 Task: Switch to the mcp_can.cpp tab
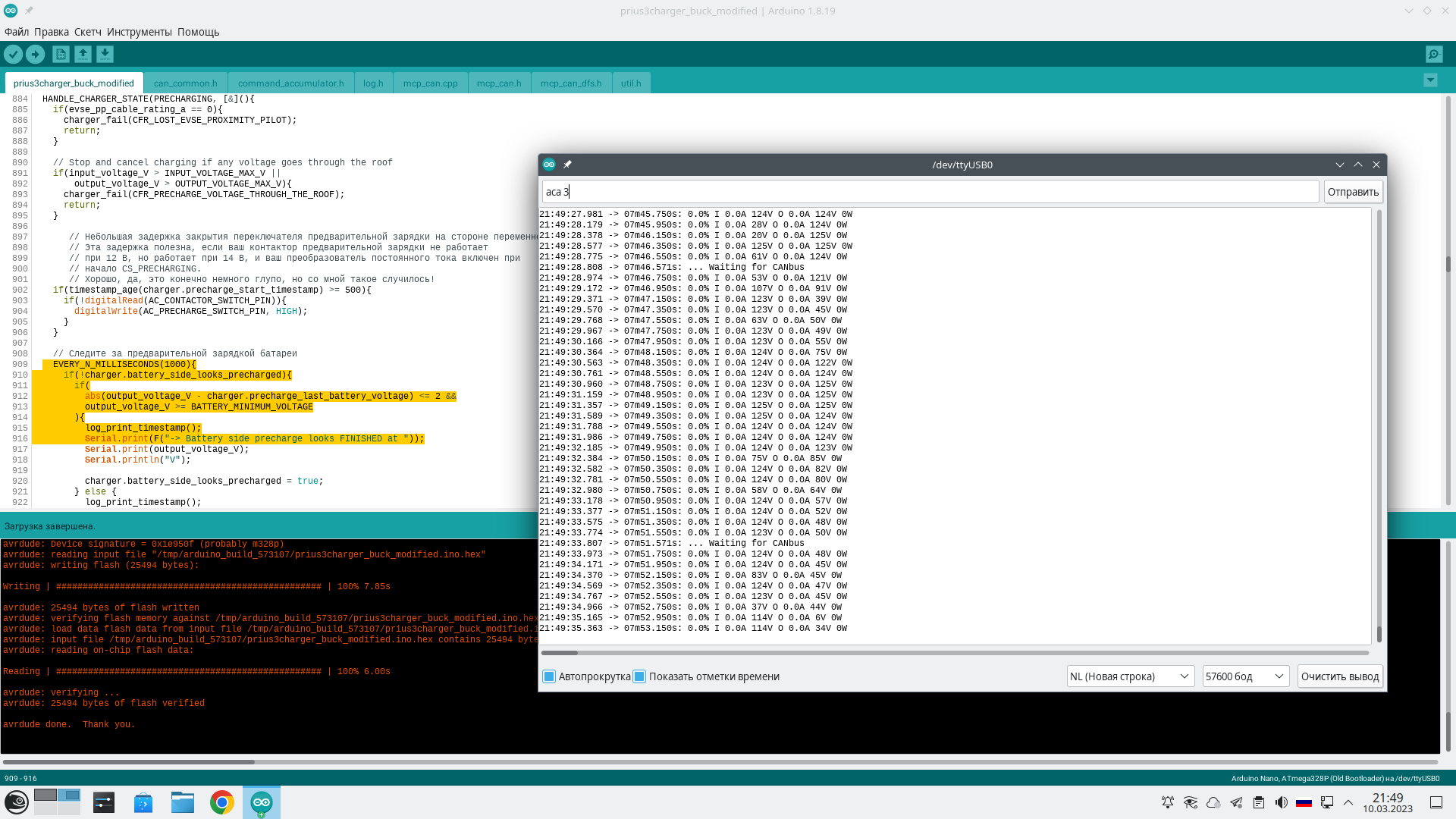pyautogui.click(x=430, y=83)
